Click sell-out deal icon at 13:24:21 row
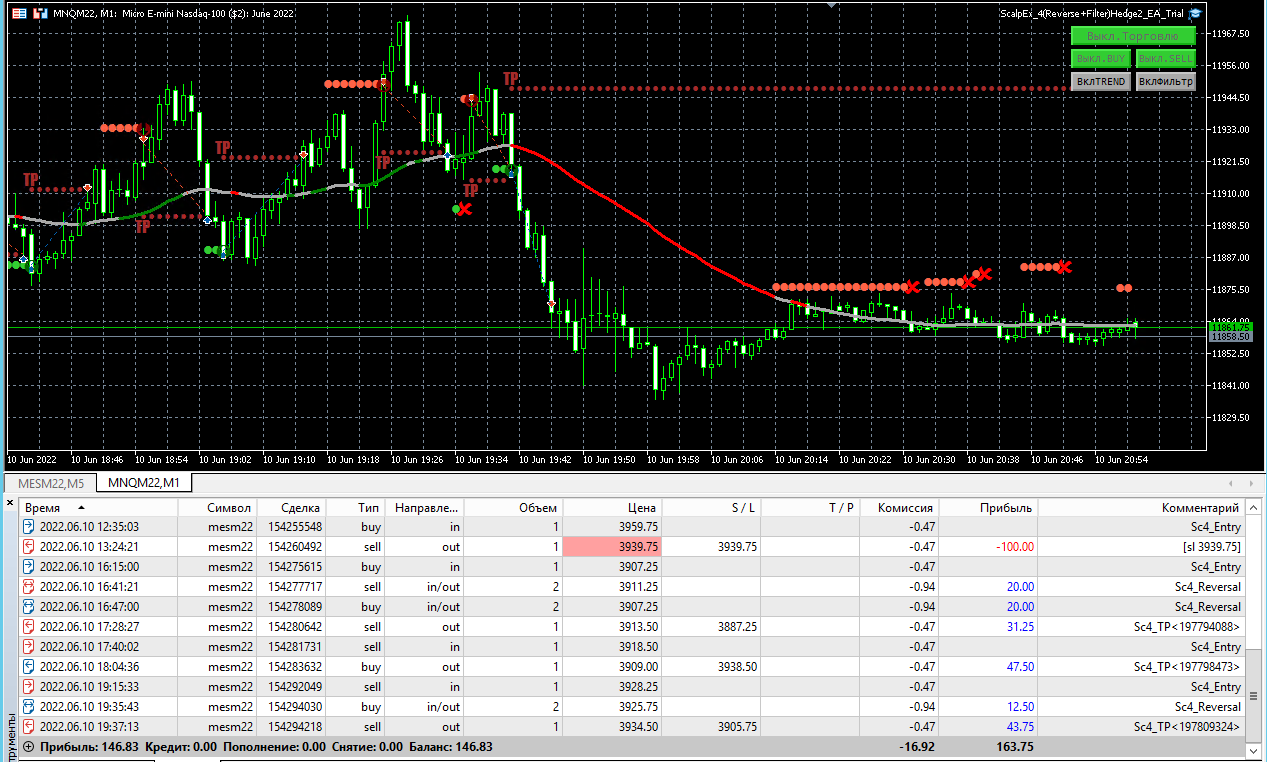The image size is (1267, 762). click(28, 547)
